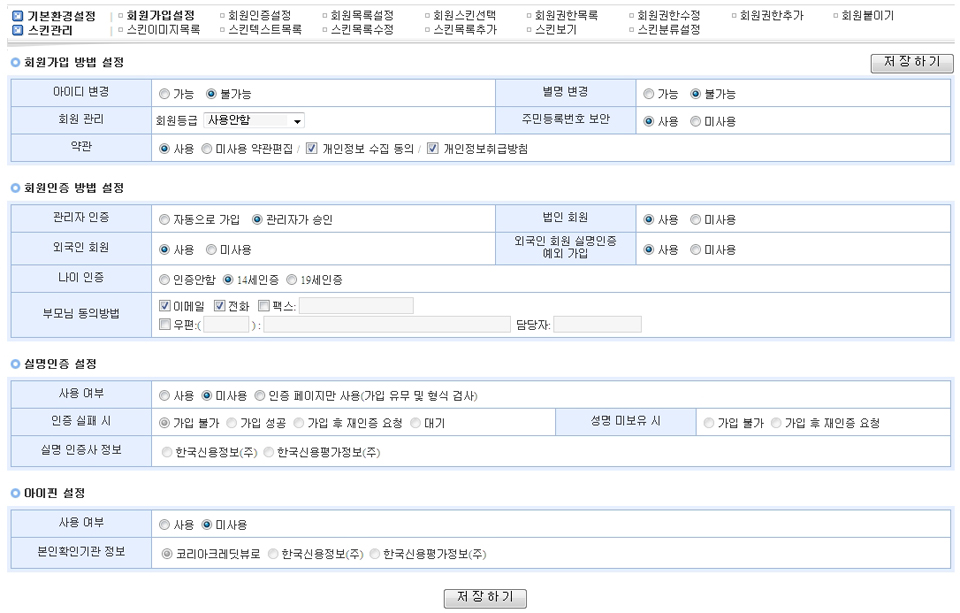This screenshot has width=960, height=613.
Task: Select 사용 under 아이핀 설정 사용 여부
Action: (165, 525)
